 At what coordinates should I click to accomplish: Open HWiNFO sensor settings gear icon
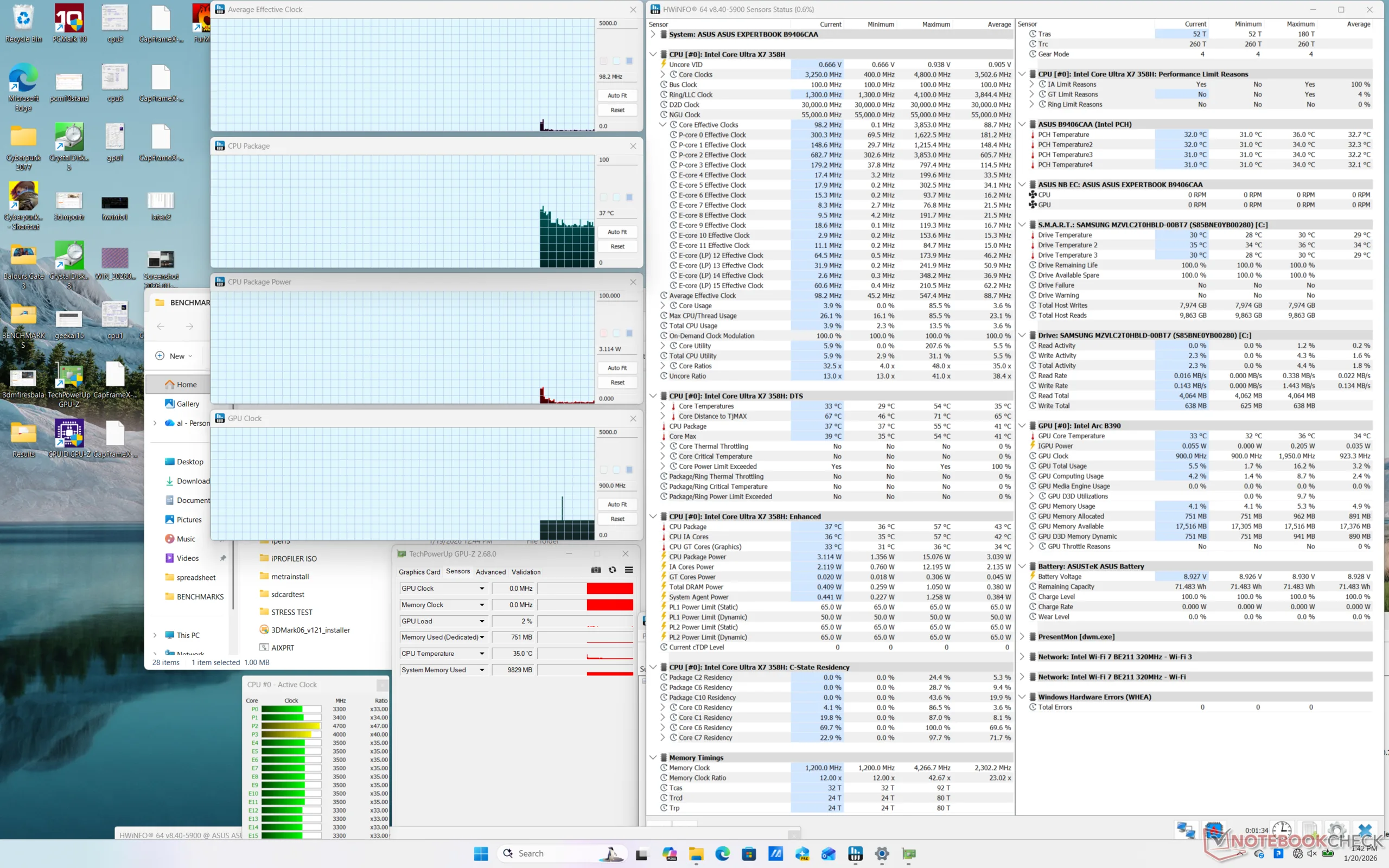click(1336, 830)
